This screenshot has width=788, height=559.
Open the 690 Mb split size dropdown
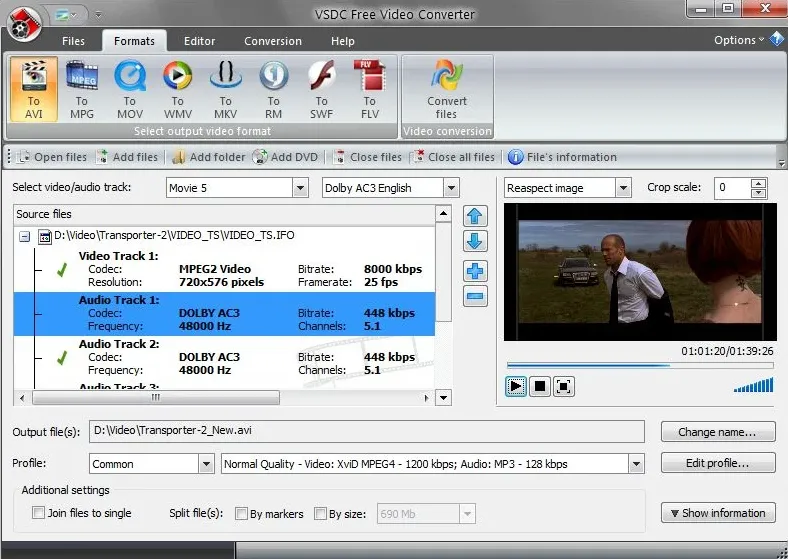point(467,514)
